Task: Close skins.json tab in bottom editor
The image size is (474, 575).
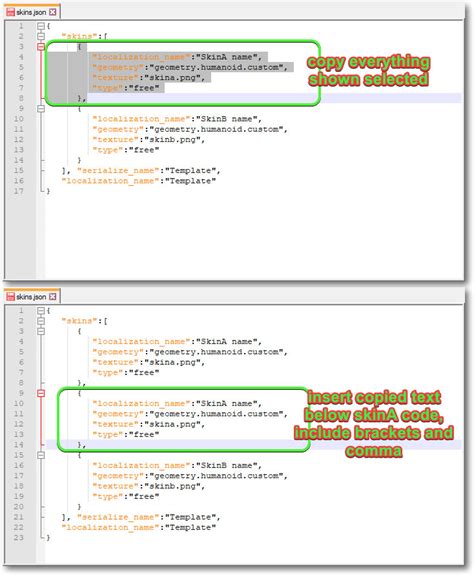Action: pos(53,297)
